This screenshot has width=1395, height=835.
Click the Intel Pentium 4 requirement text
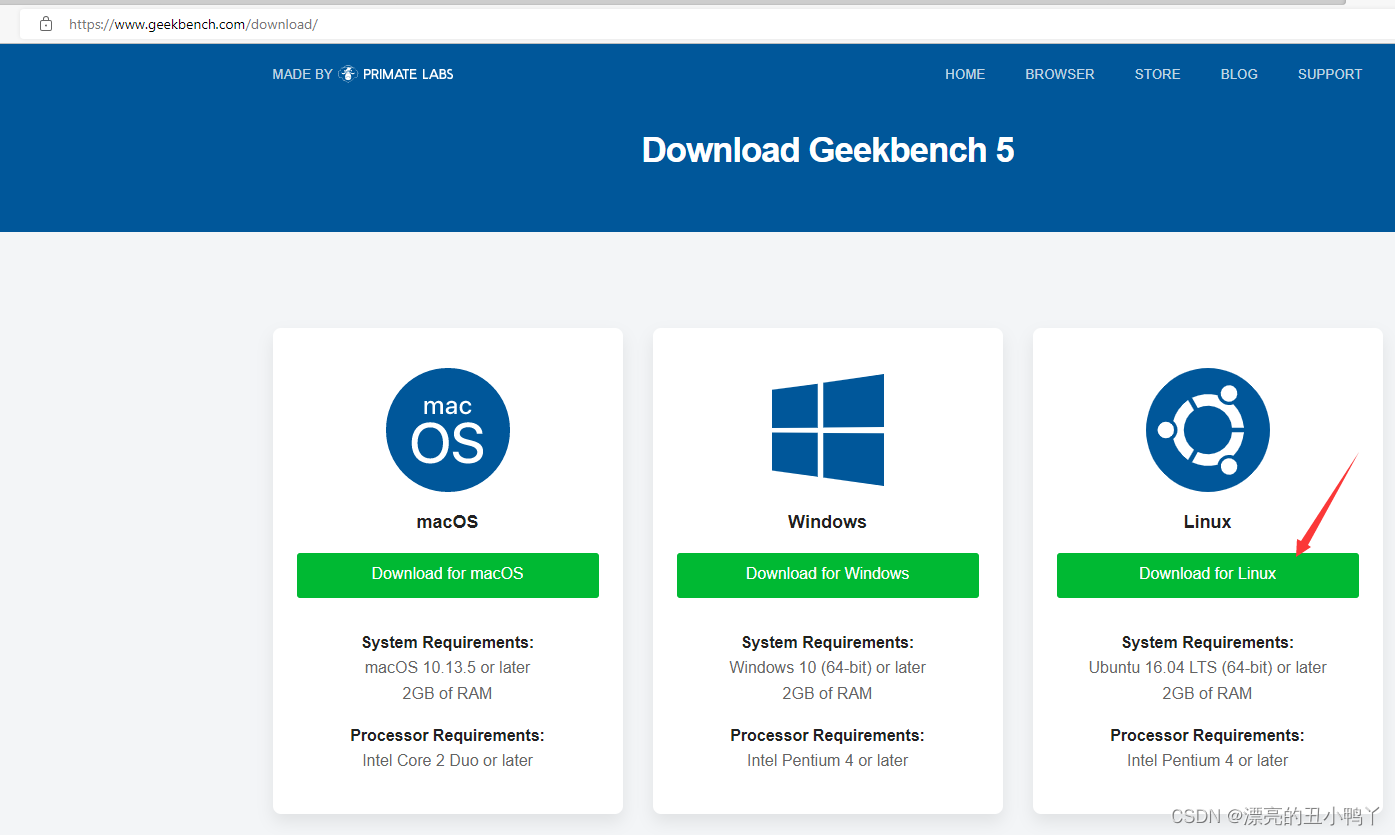click(x=1207, y=760)
